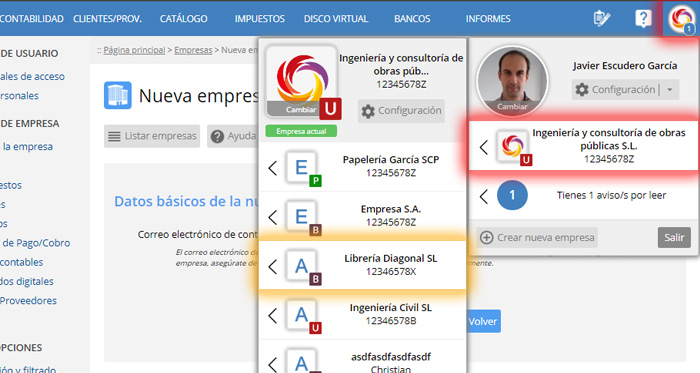Open the Proveedores sidebar link
This screenshot has width=700, height=373.
coord(28,301)
